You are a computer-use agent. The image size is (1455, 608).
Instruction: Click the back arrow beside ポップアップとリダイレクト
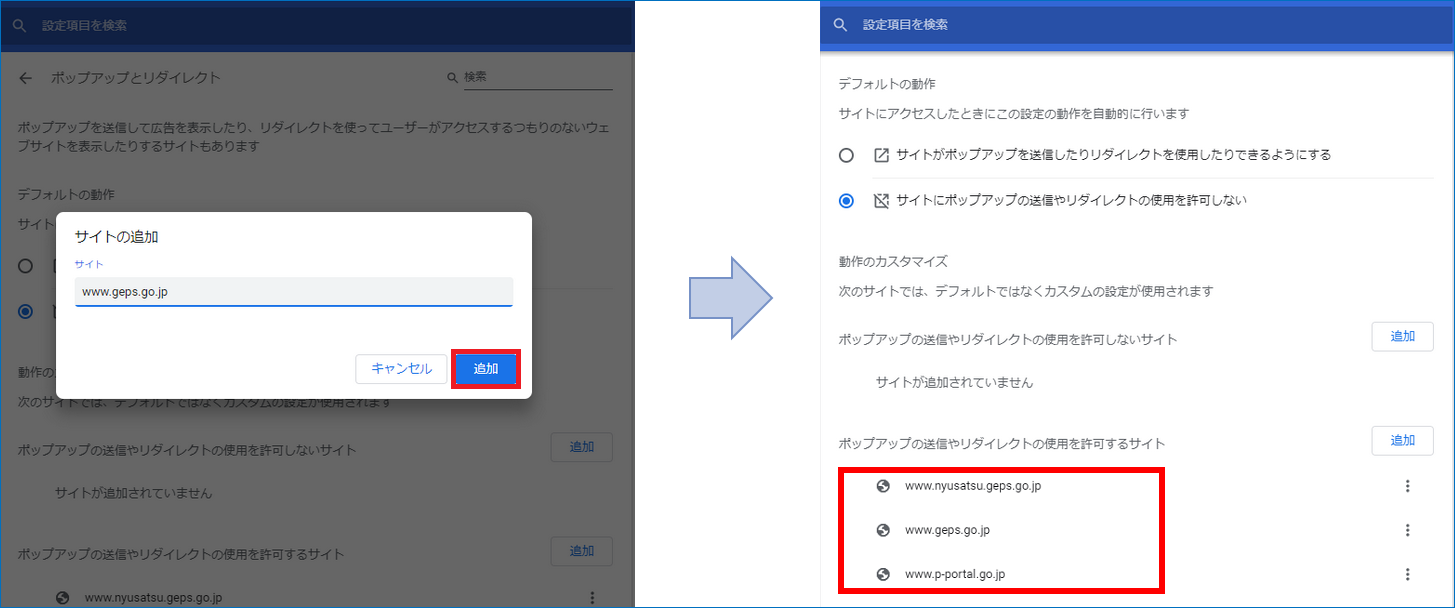(x=26, y=78)
